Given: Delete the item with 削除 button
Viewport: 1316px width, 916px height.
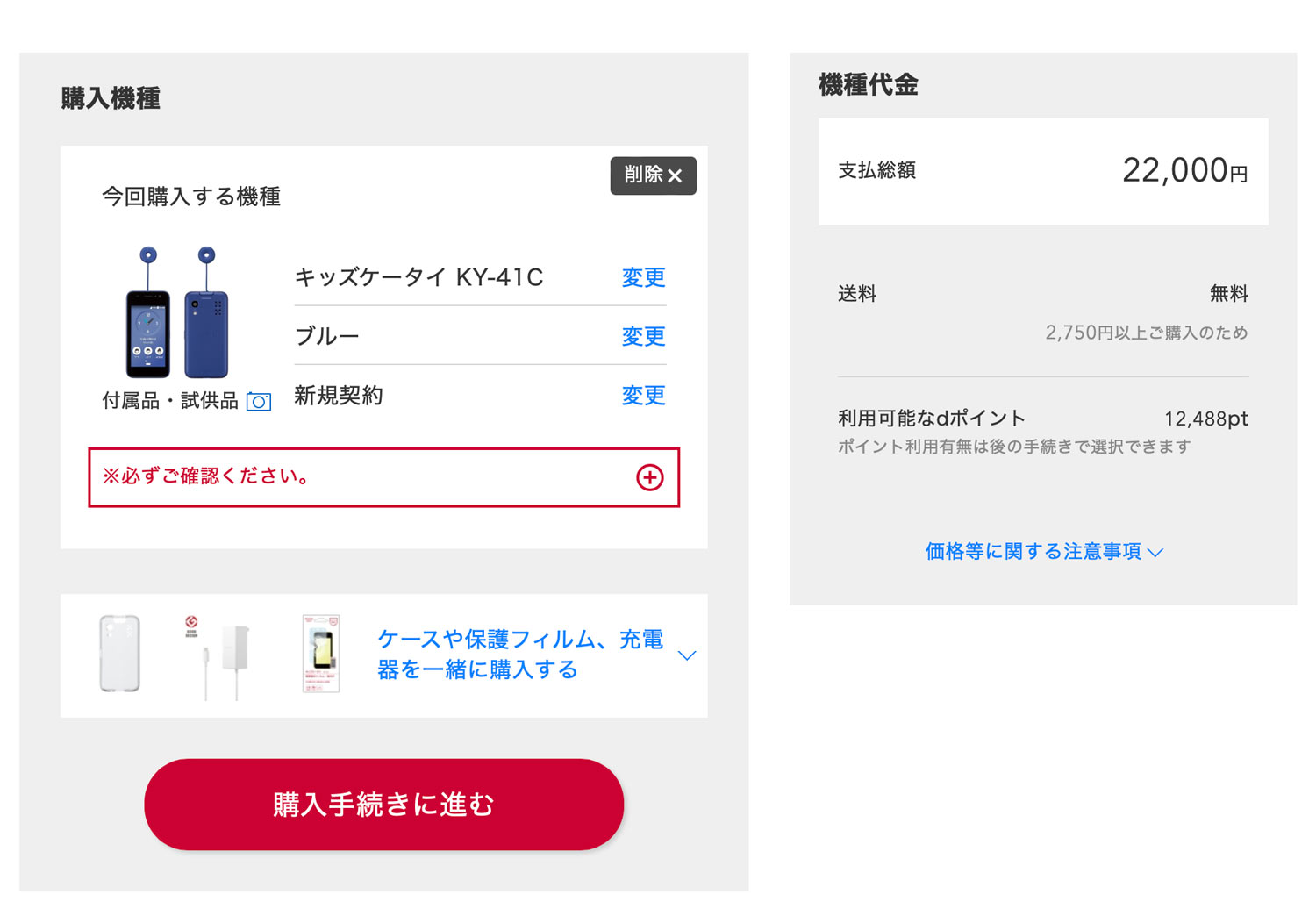Looking at the screenshot, I should pos(654,175).
